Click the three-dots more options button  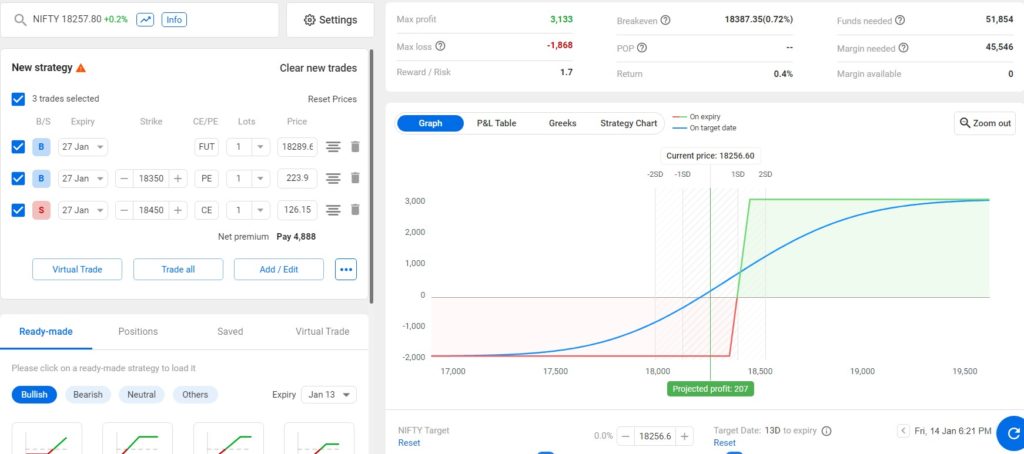click(346, 269)
